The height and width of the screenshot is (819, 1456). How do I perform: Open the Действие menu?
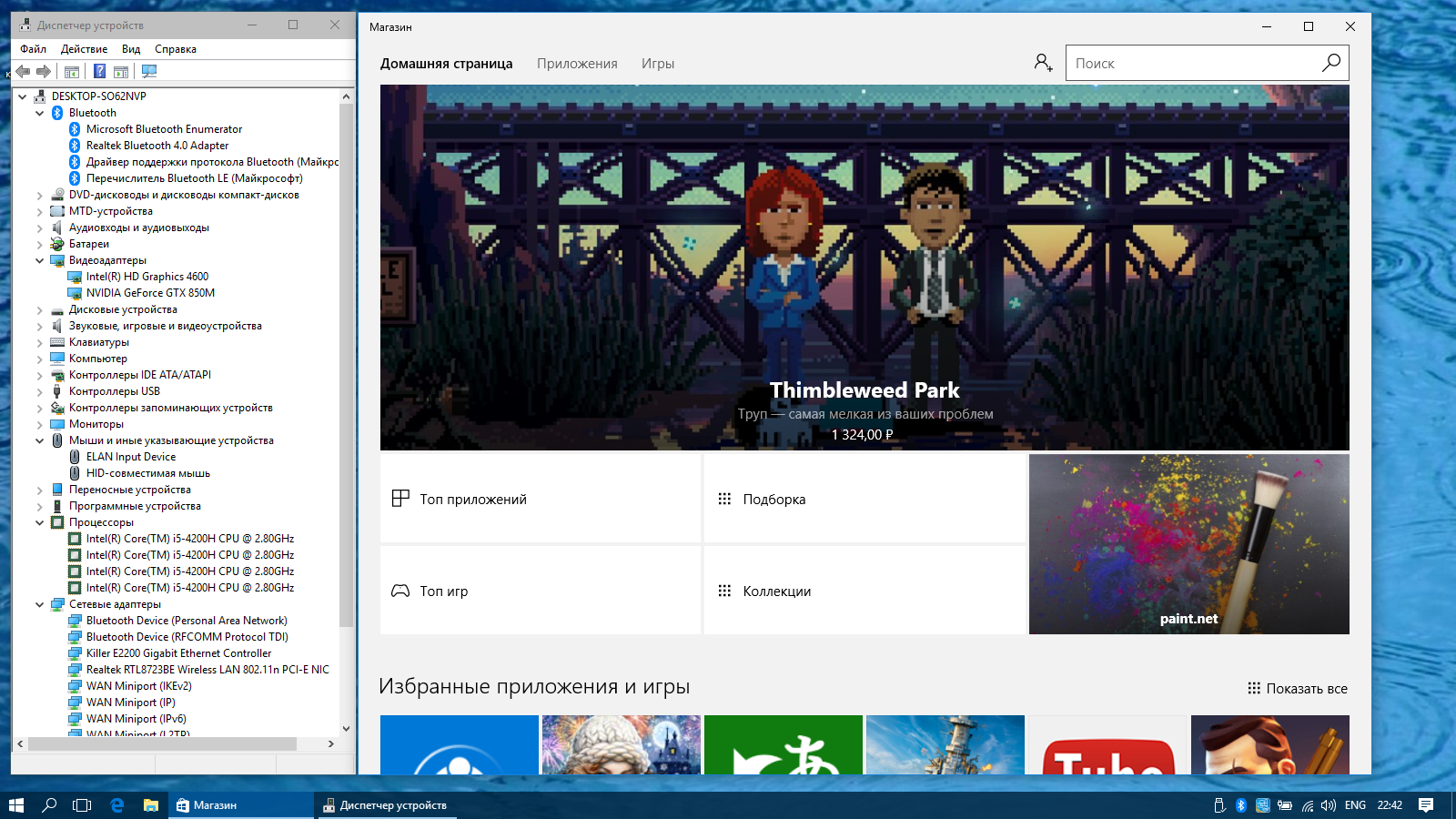pyautogui.click(x=84, y=49)
